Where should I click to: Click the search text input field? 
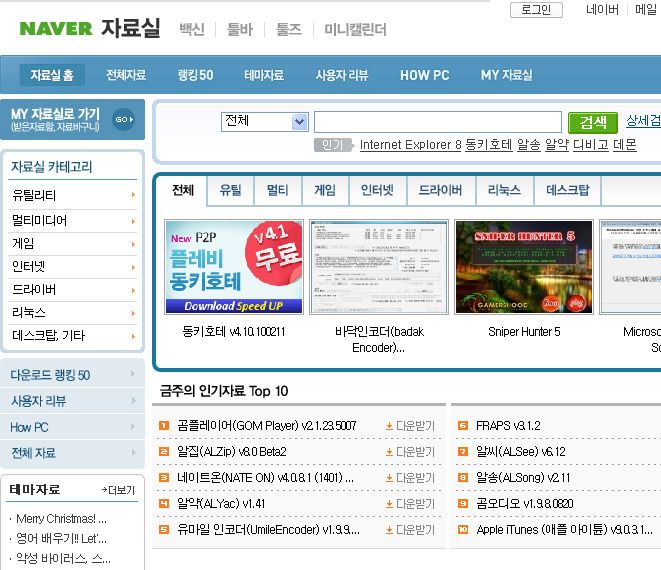[438, 122]
